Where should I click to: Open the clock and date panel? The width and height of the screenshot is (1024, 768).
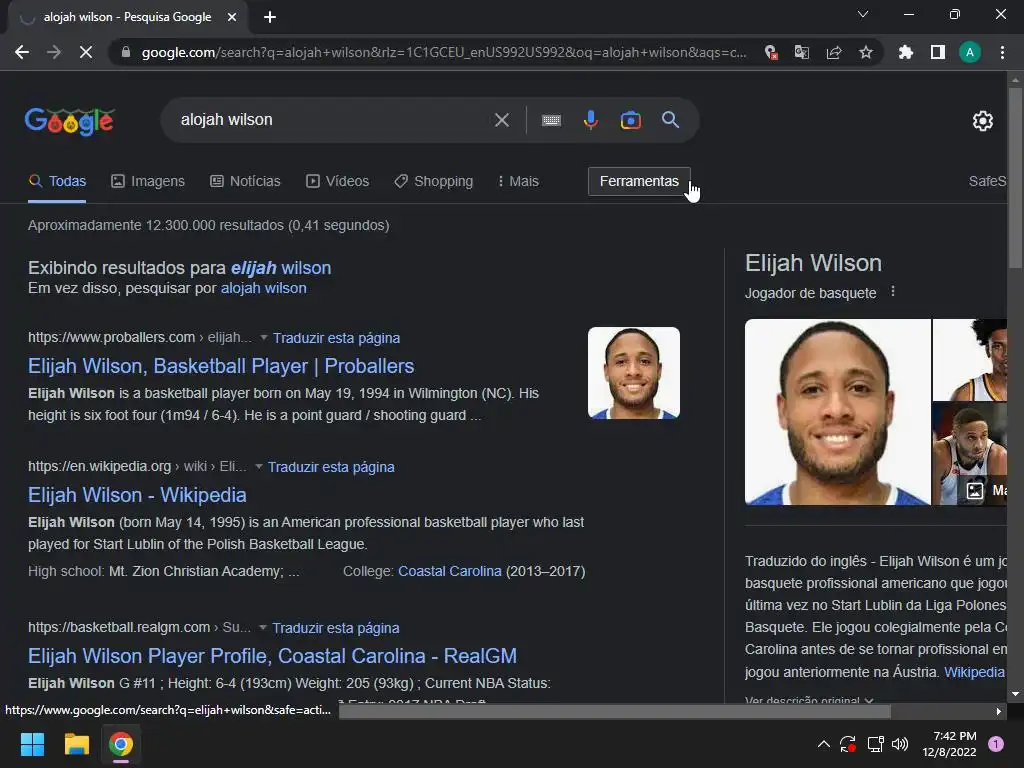(x=950, y=744)
